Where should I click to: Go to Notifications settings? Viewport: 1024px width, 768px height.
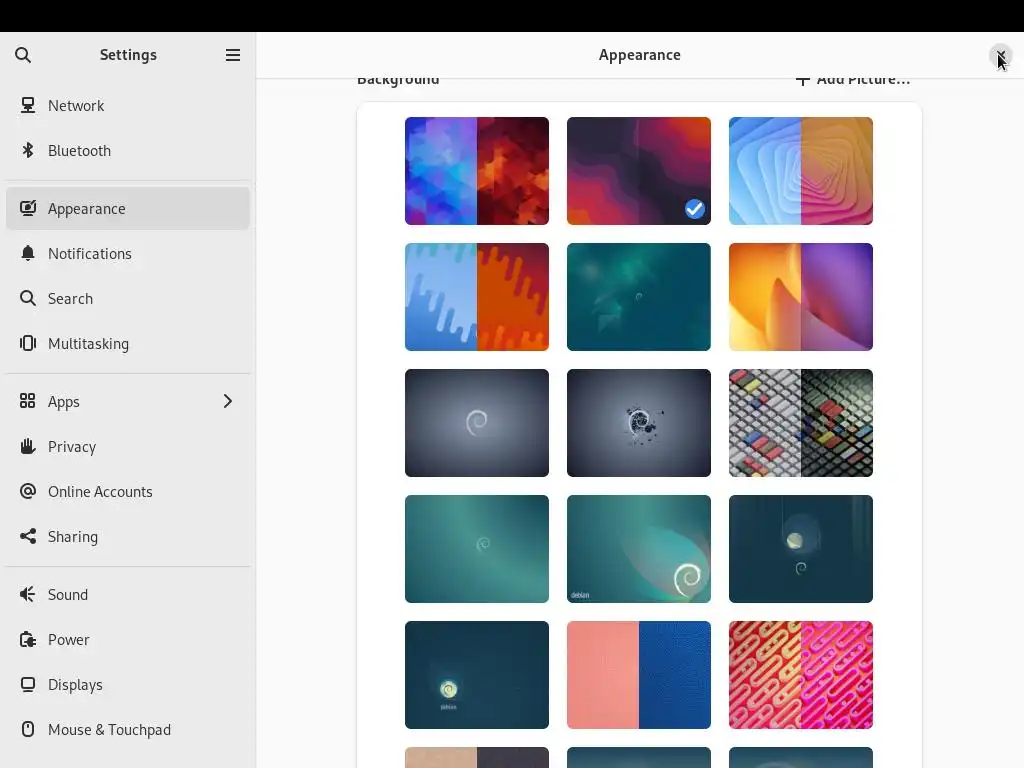point(128,253)
